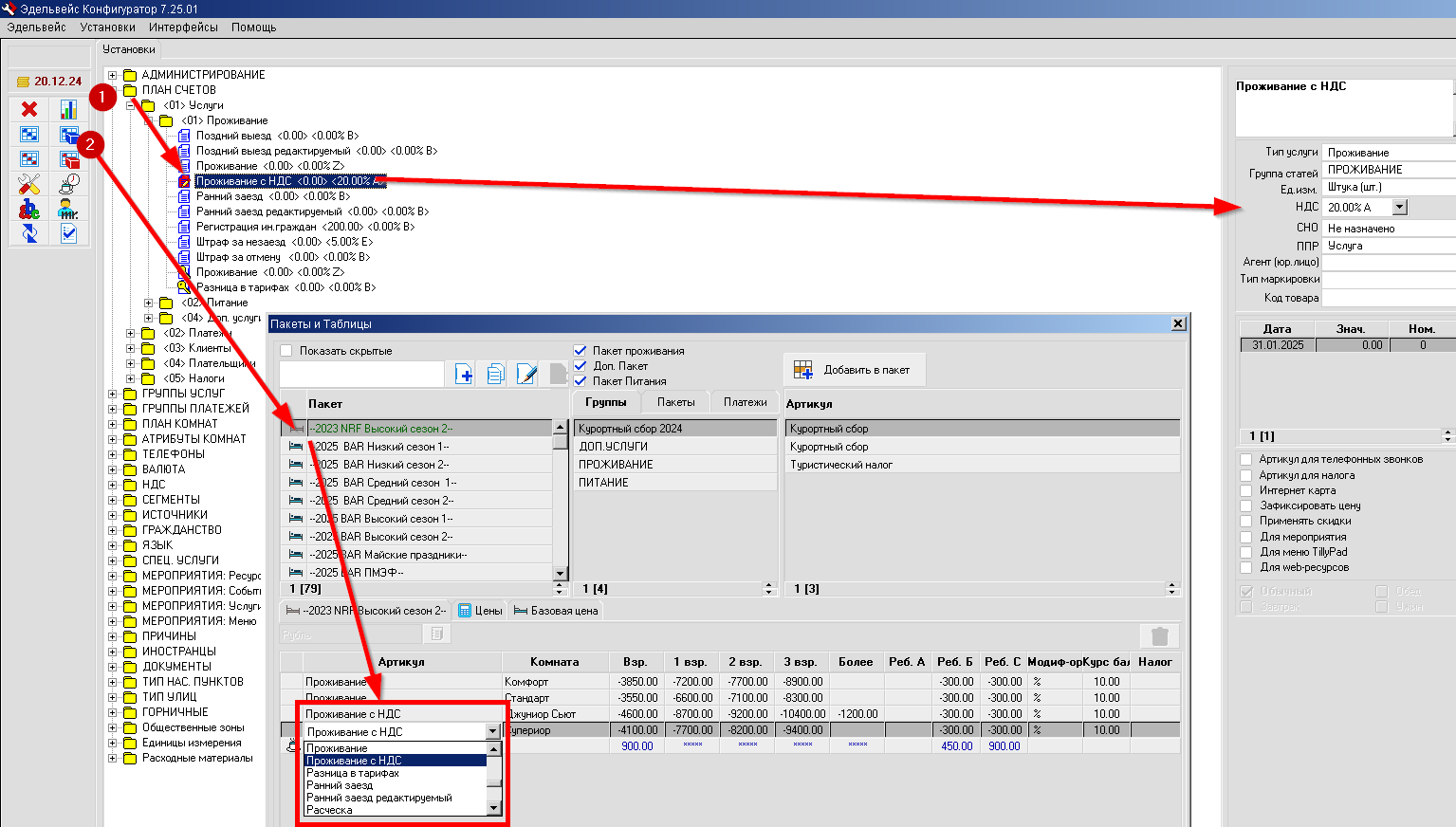Enable the 'Показать скрытые' checkbox

click(x=286, y=351)
